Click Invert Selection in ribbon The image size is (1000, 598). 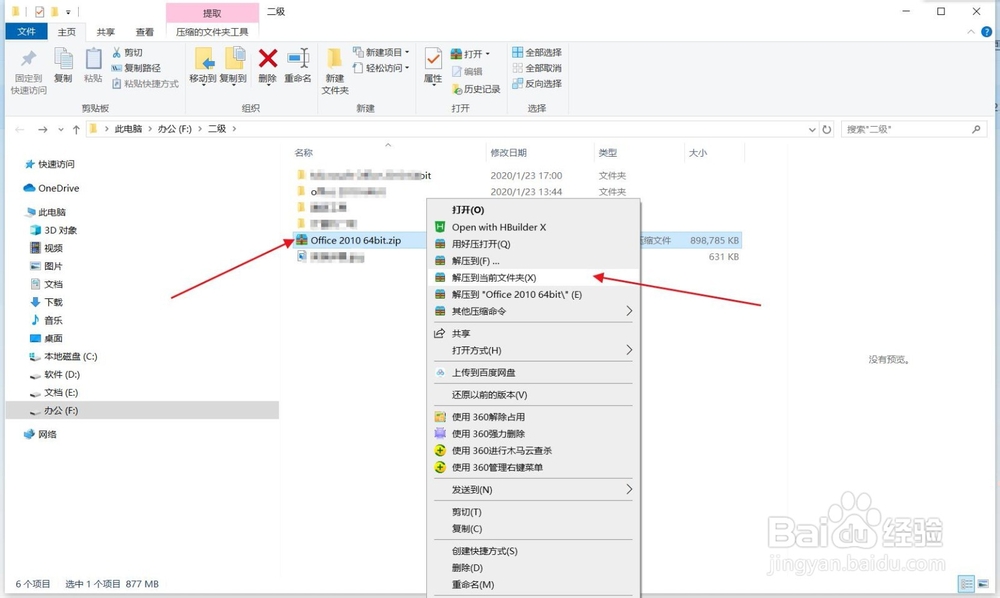point(537,84)
